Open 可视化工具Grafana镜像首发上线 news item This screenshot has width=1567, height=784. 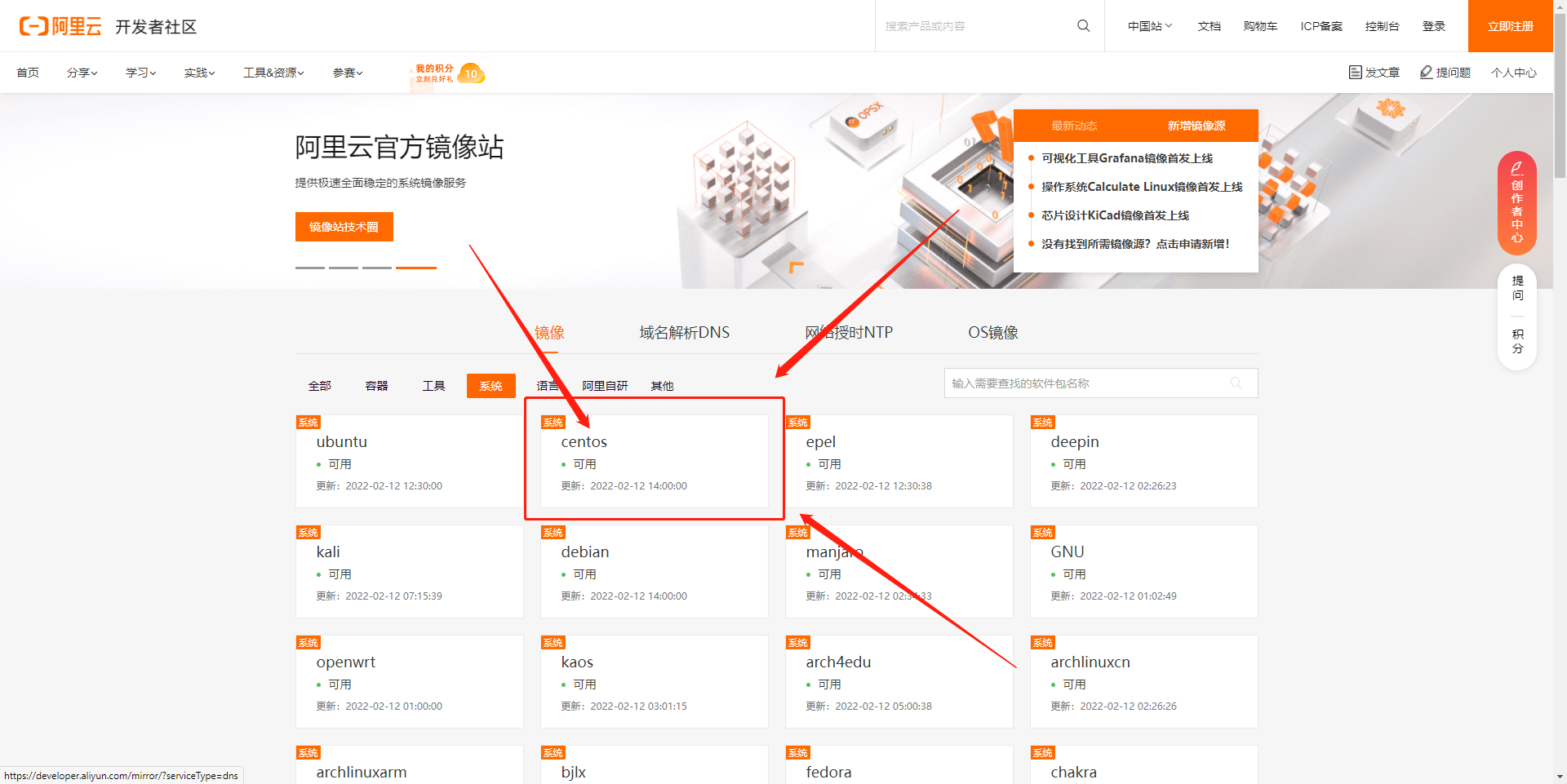[x=1127, y=158]
